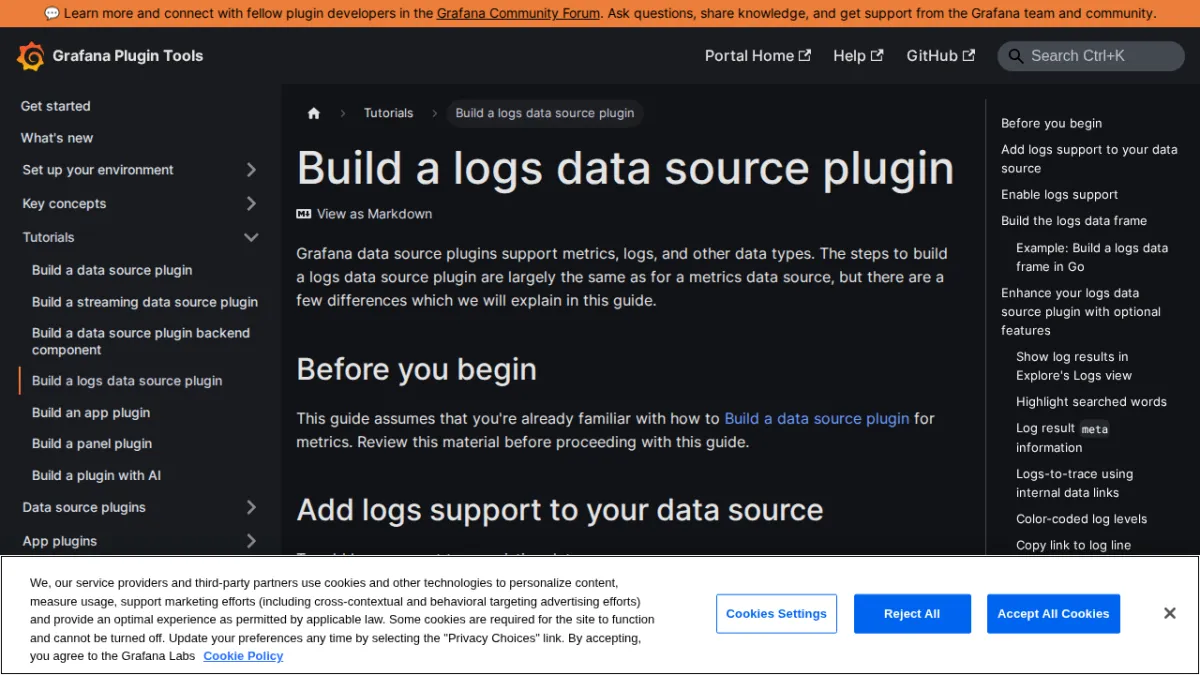Select Build a logs data source plugin sidebar item
1200x675 pixels.
[127, 381]
